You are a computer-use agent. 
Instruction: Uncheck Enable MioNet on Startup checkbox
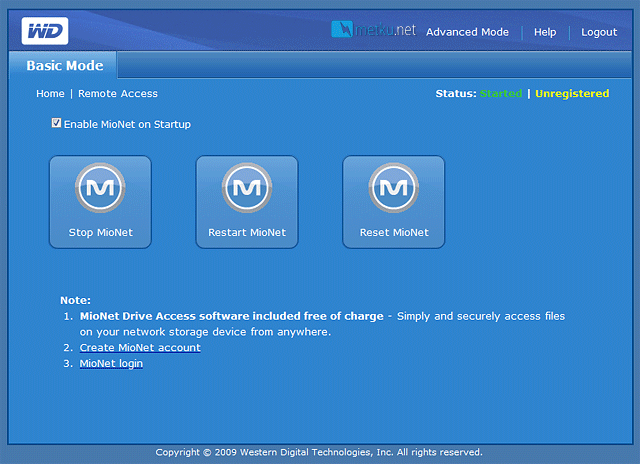pyautogui.click(x=56, y=123)
